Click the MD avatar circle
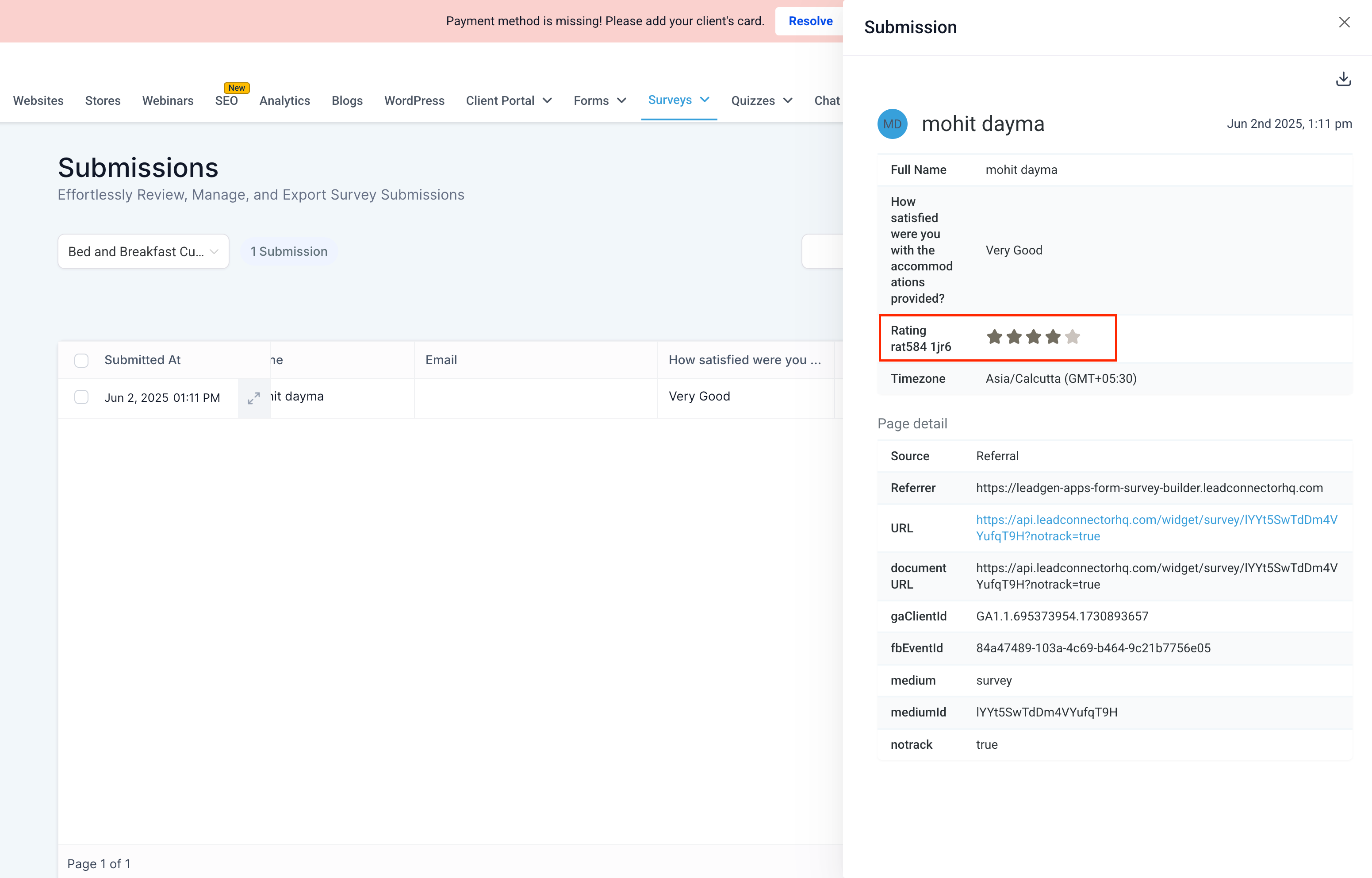The width and height of the screenshot is (1372, 878). click(x=892, y=124)
